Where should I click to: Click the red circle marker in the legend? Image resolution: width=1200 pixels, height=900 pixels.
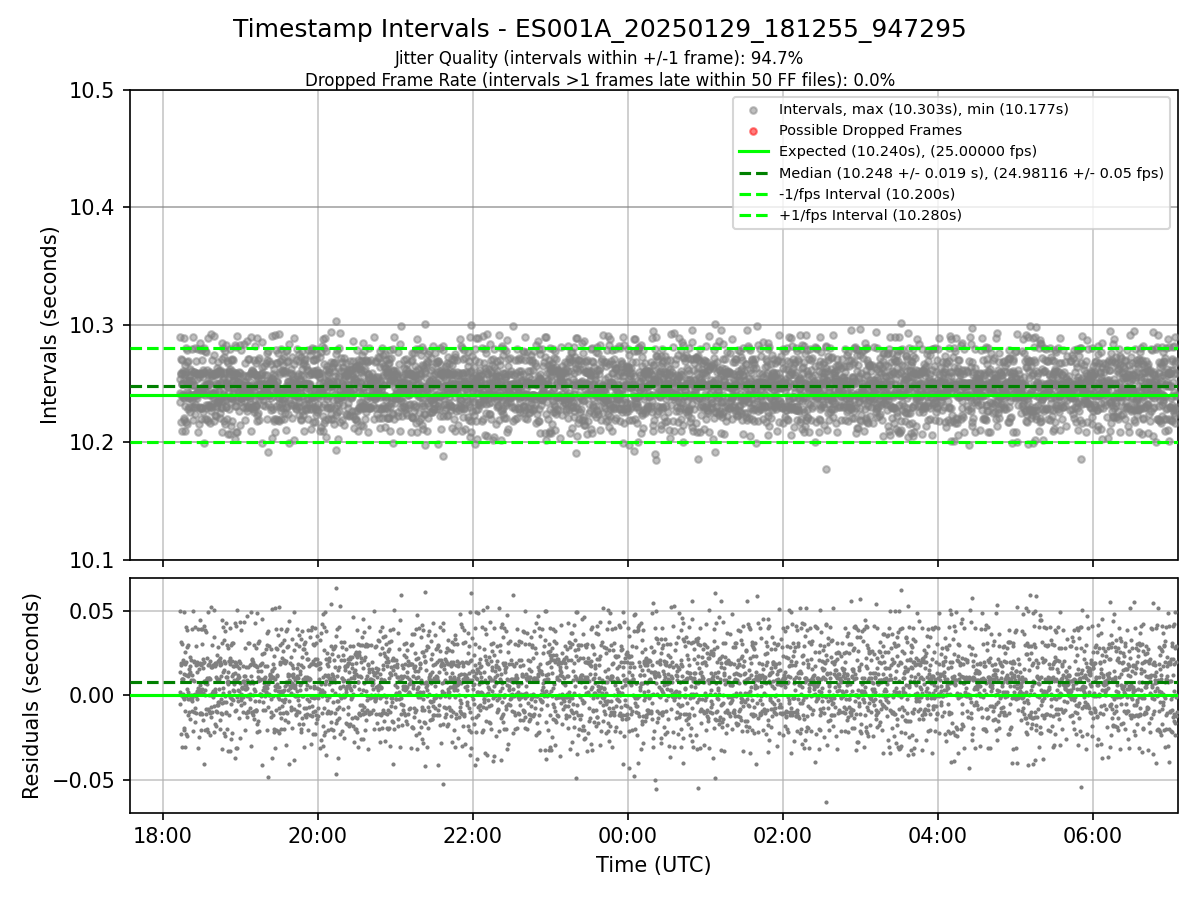754,130
